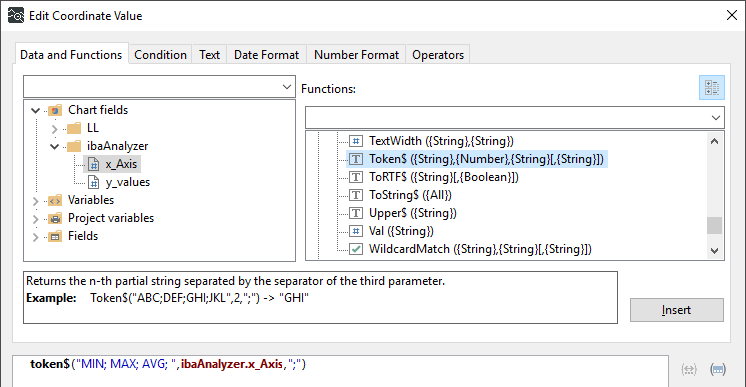Select the Token$ function entry
This screenshot has width=746, height=387.
[486, 159]
